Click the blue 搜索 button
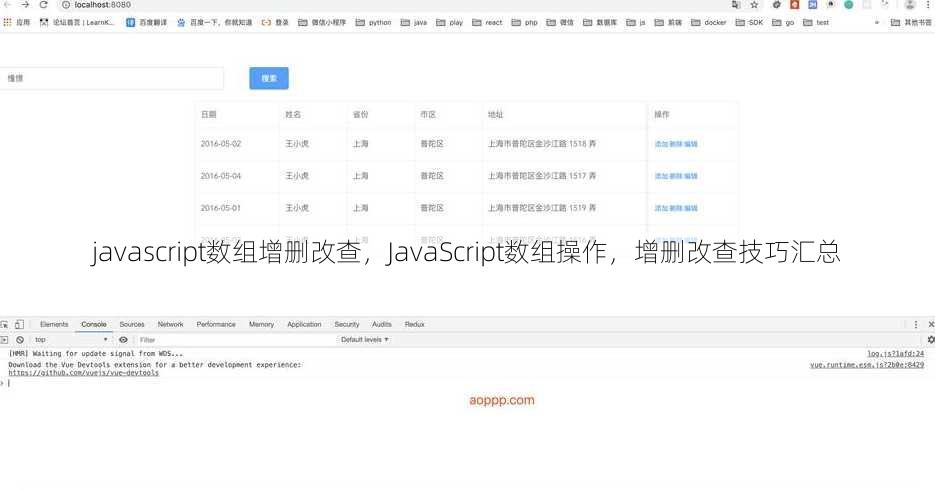Viewport: 935px width, 490px height. [x=269, y=78]
